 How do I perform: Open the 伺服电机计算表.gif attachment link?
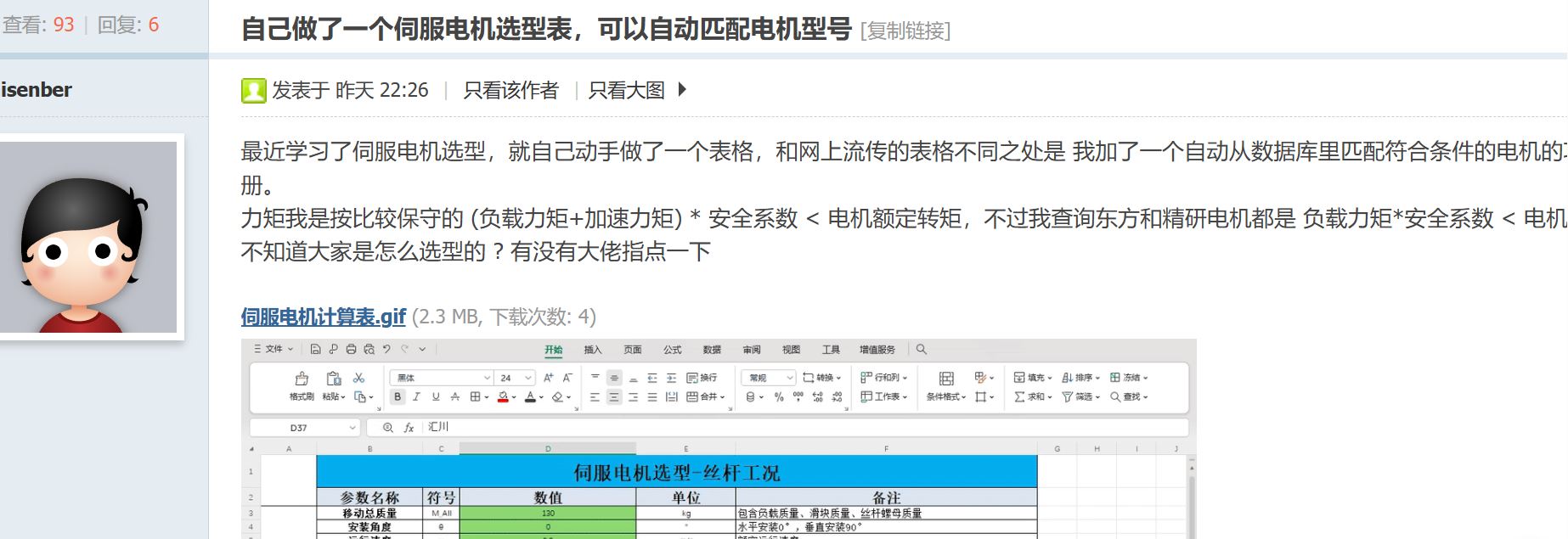[323, 317]
